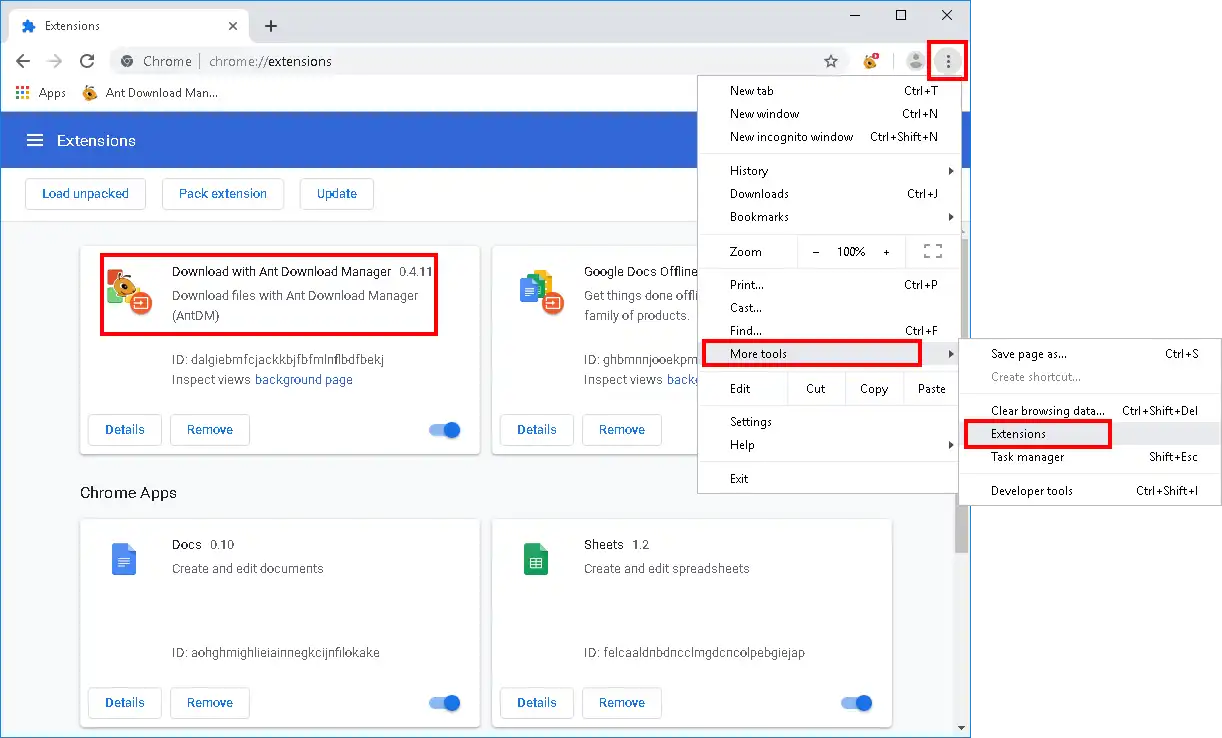
Task: Click the ID aohghmighlieiainnegkcijnfilokake text
Action: [276, 653]
